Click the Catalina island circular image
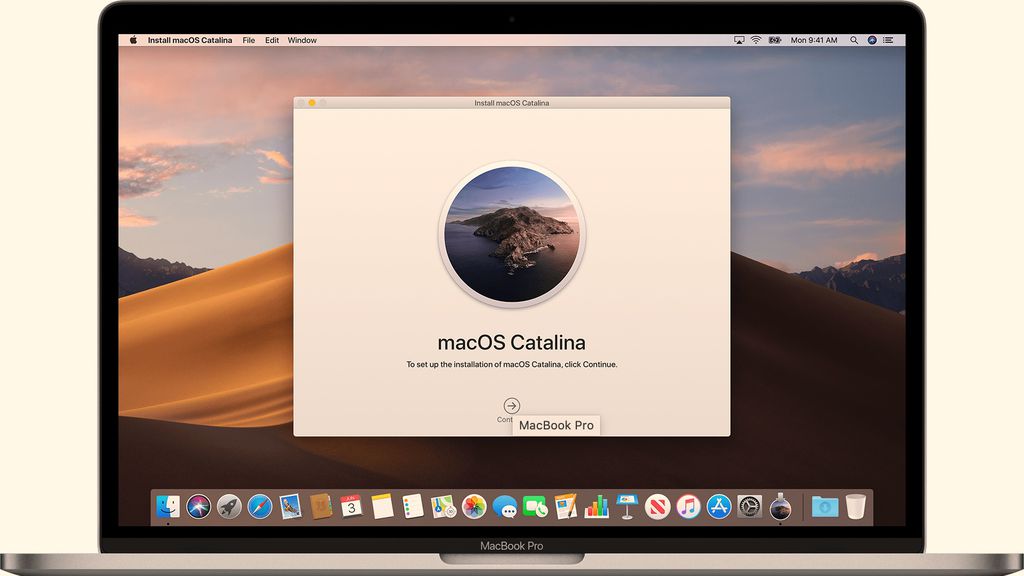Image resolution: width=1024 pixels, height=576 pixels. [511, 234]
